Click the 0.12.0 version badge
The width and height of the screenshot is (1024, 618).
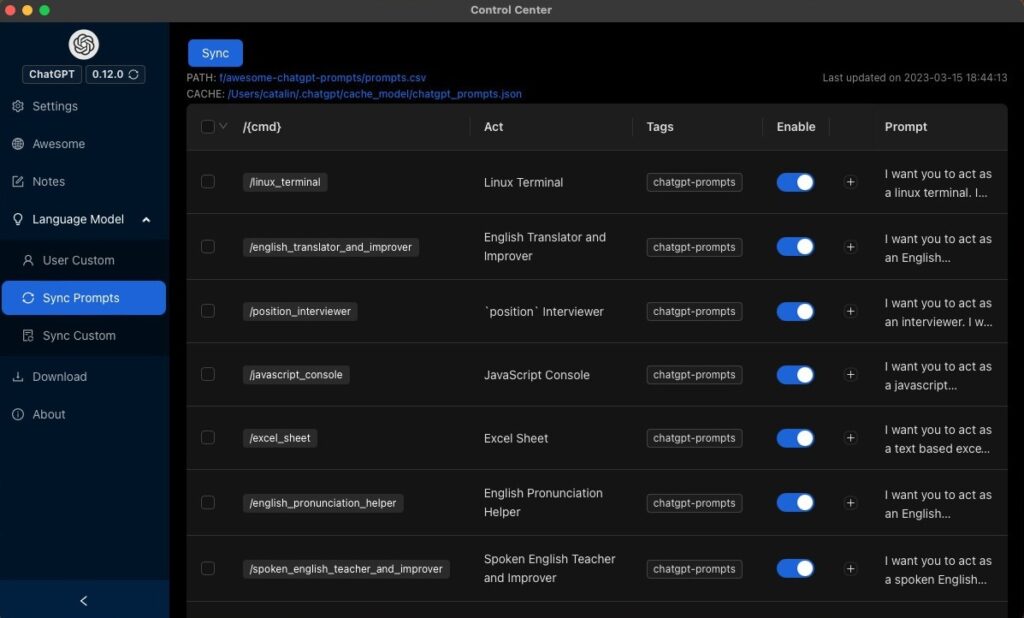point(115,74)
